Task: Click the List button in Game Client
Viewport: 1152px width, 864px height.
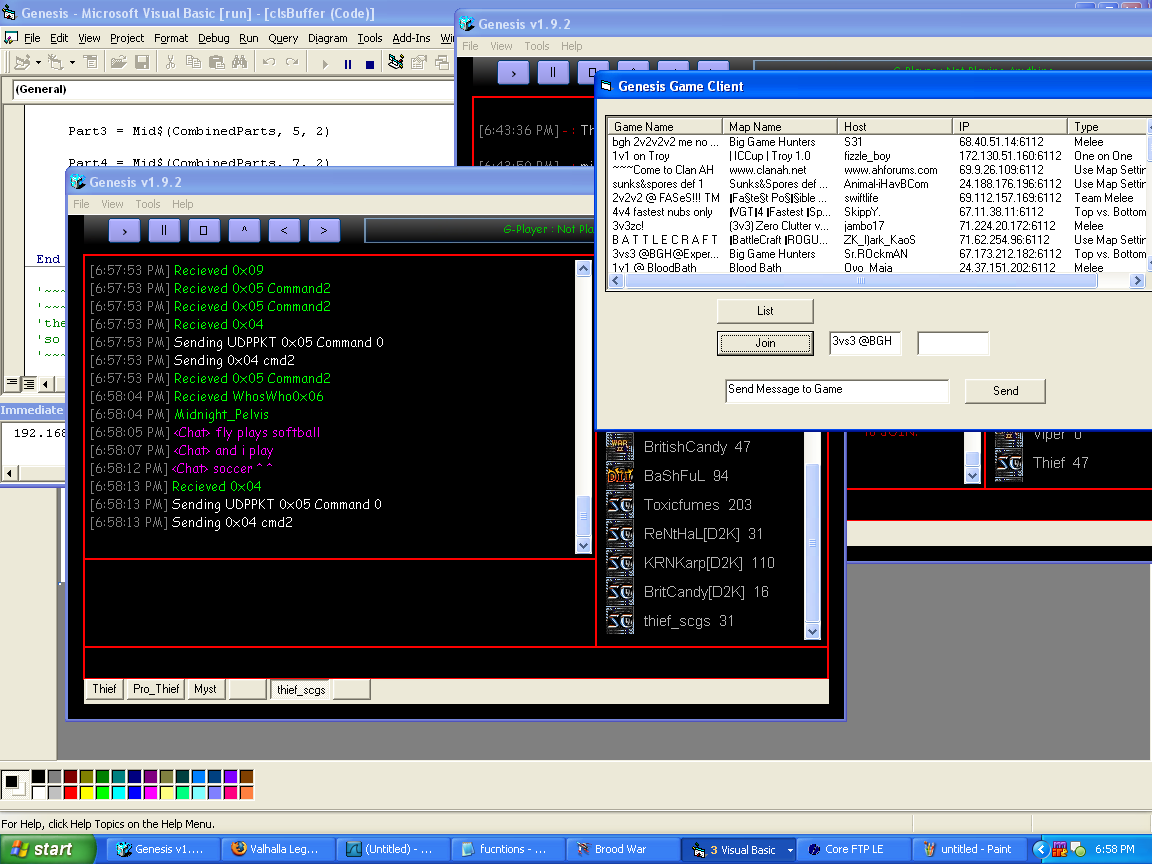Action: tap(765, 311)
